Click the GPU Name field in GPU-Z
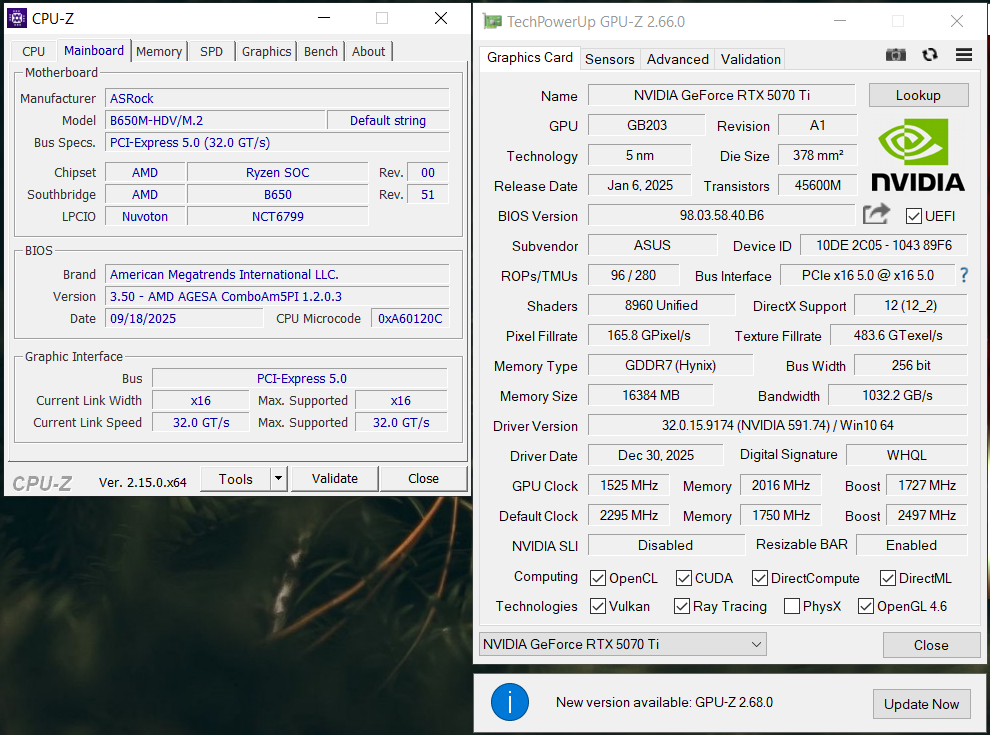 click(722, 95)
